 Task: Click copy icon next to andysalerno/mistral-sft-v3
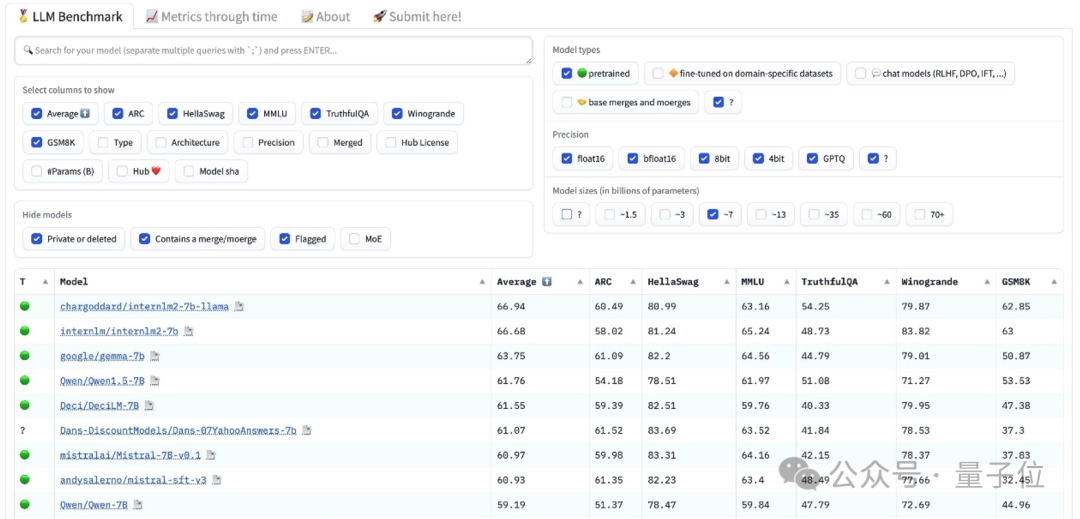(x=216, y=480)
